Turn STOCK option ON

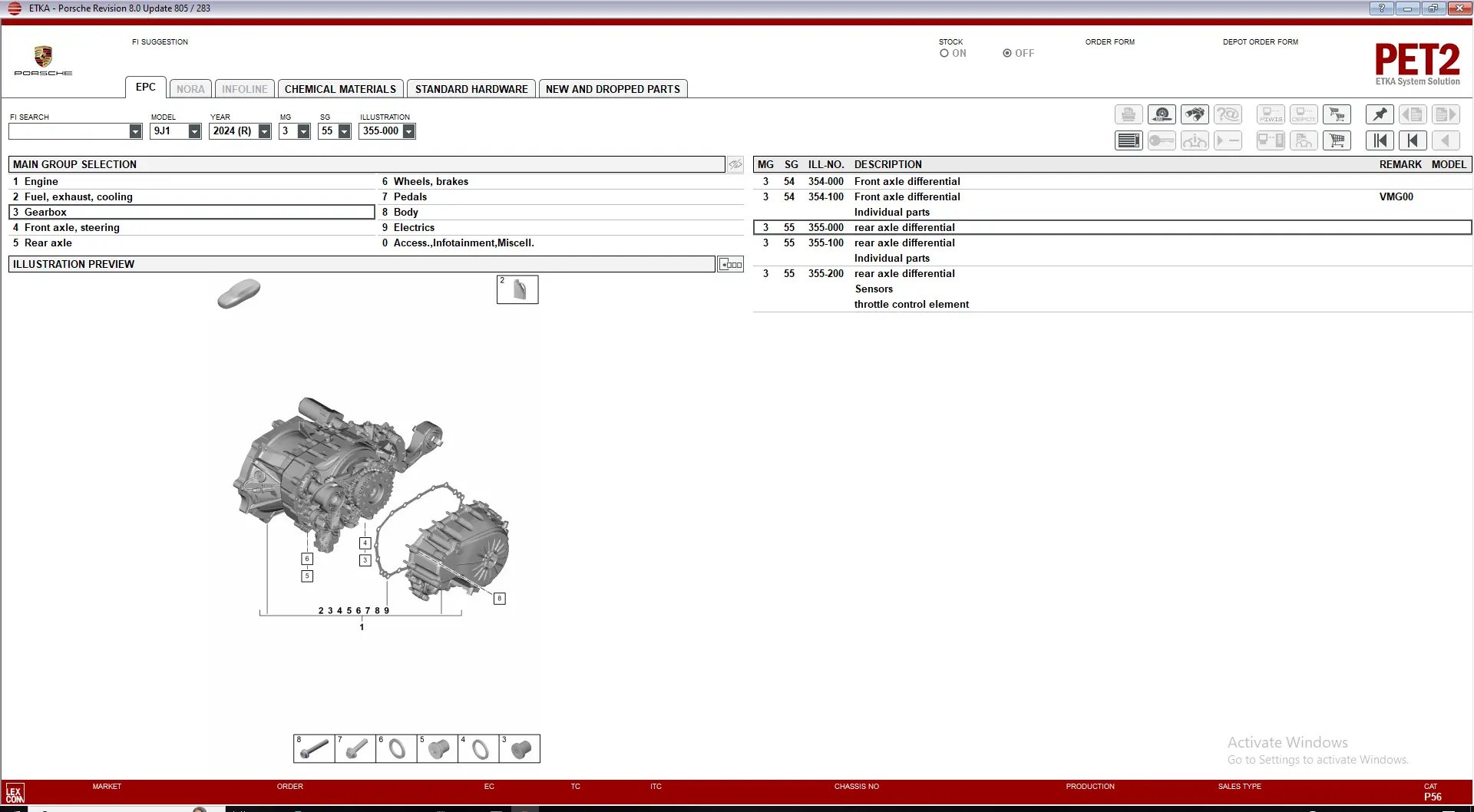[944, 54]
